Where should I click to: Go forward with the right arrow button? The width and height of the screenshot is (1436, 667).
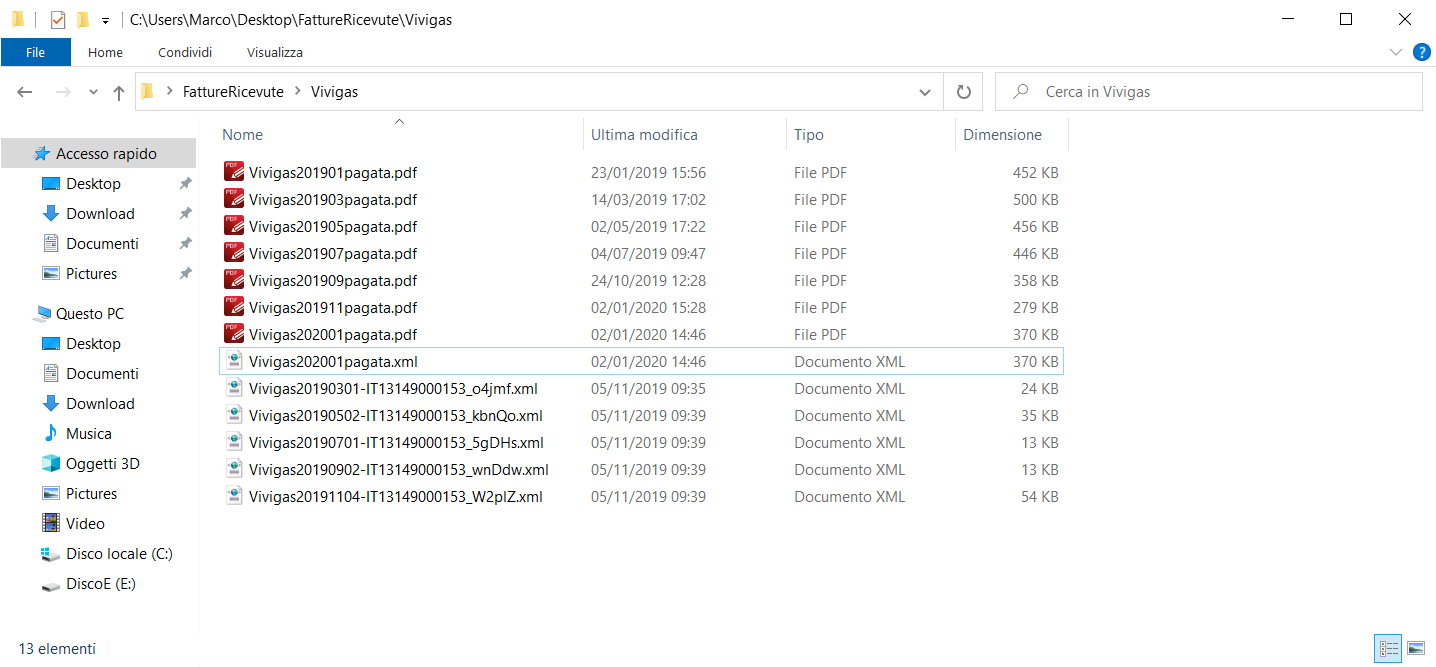(x=62, y=92)
